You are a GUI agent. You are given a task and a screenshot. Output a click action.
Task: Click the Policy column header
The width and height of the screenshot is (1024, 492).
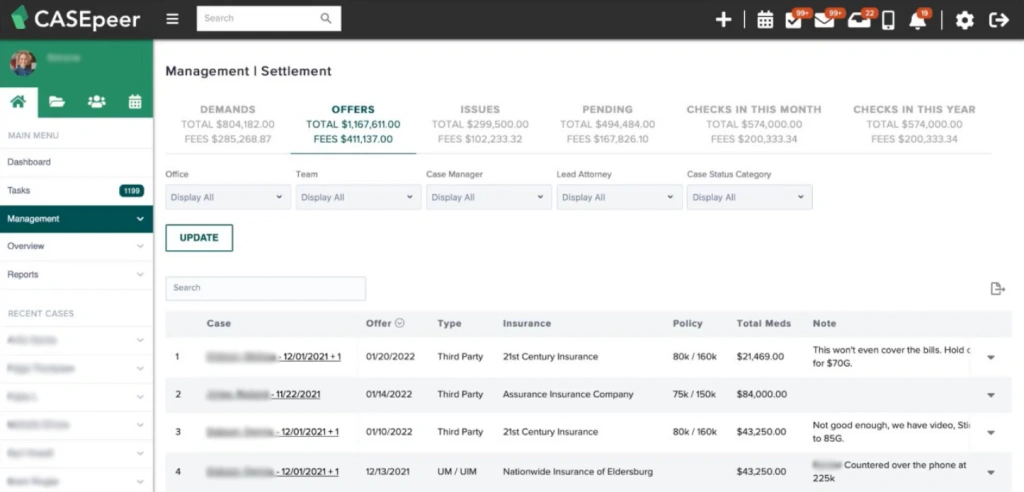click(688, 323)
